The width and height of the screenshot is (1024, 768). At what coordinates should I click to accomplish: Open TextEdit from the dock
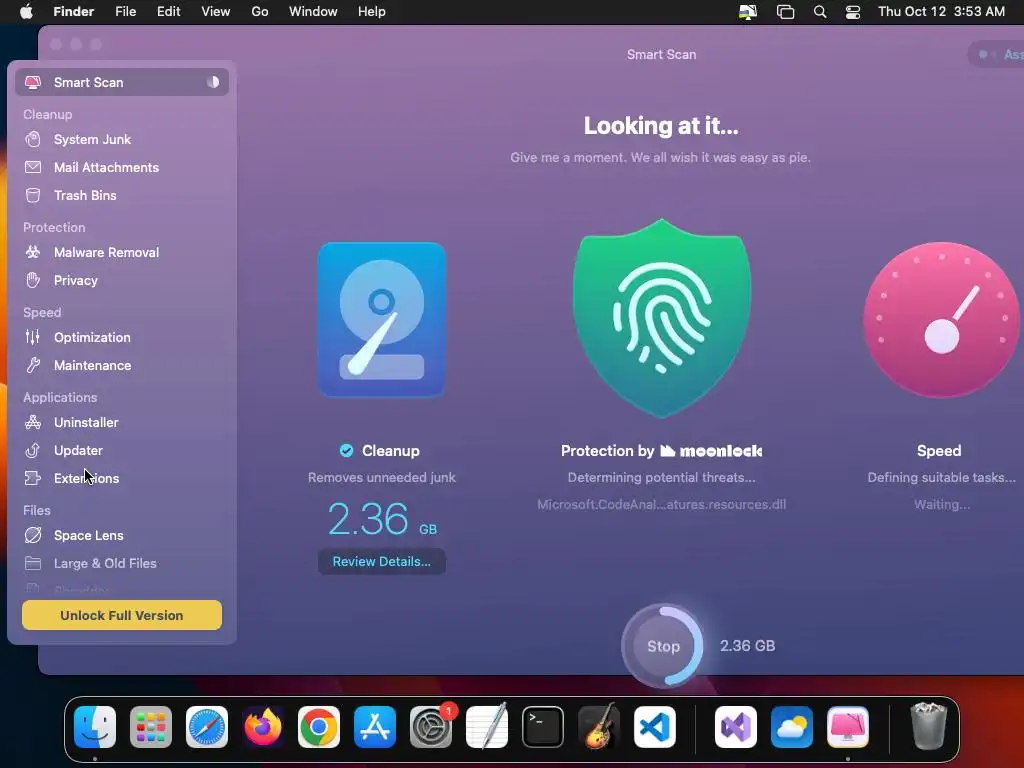487,727
